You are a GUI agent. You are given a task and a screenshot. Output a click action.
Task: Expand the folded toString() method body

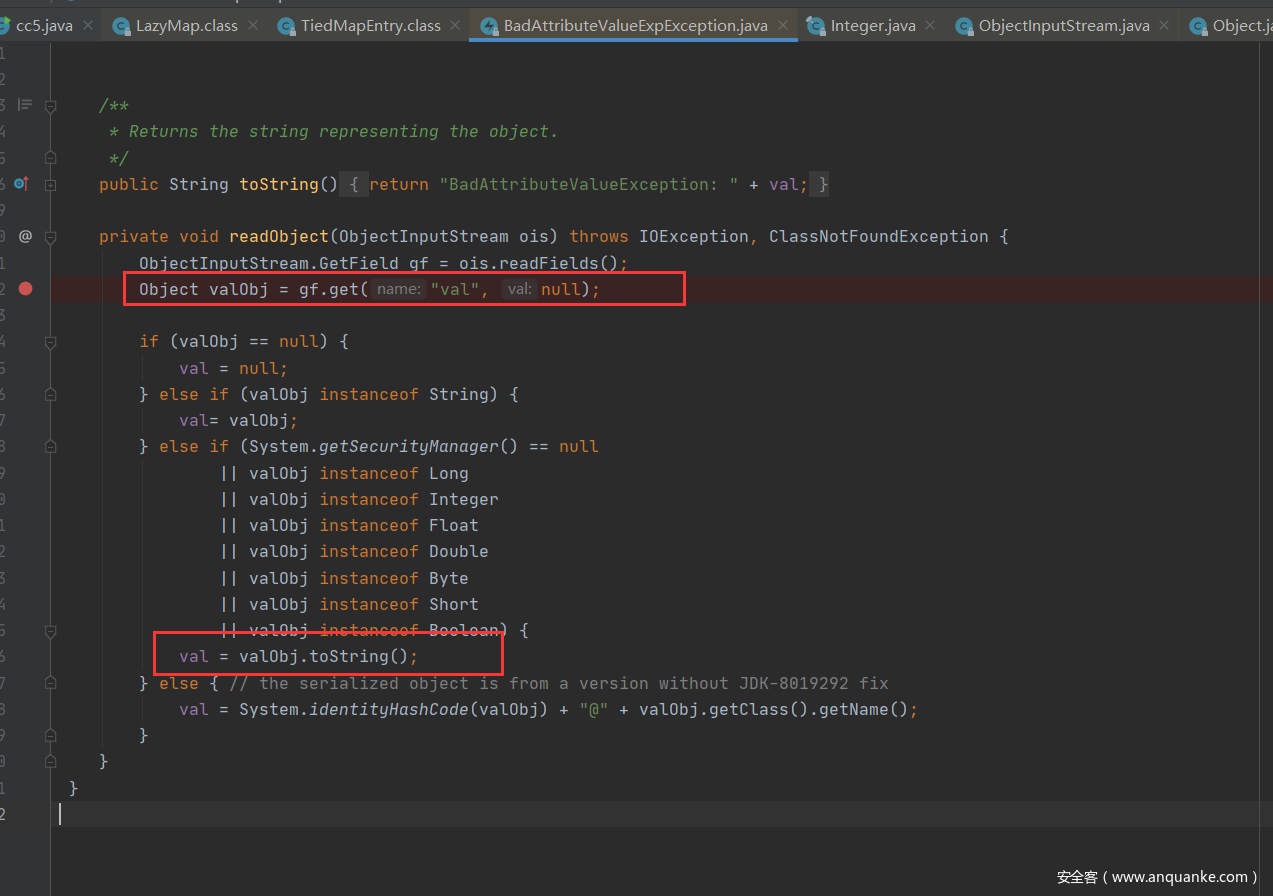coord(50,184)
